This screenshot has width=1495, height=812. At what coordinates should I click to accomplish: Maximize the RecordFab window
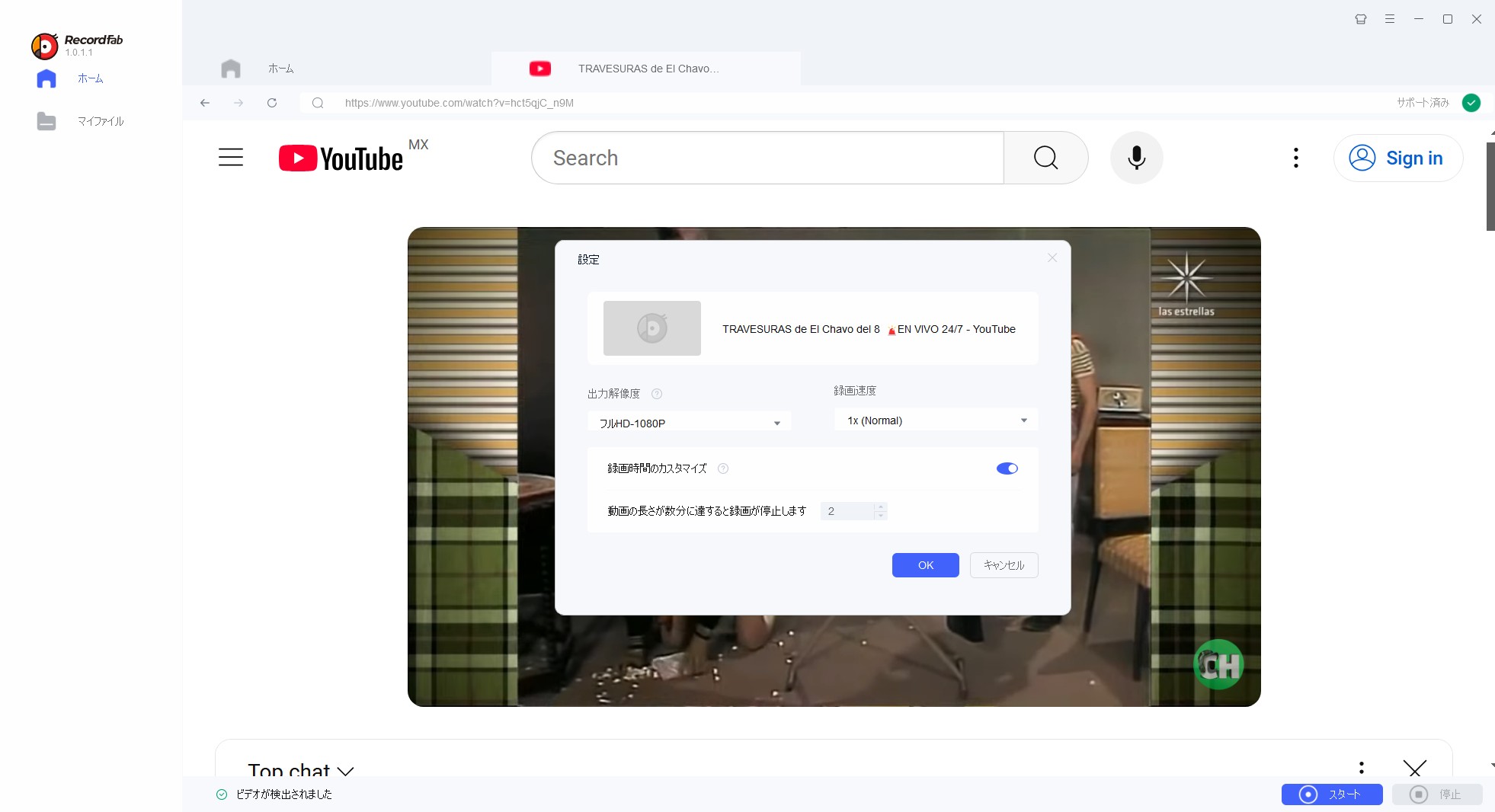1448,19
